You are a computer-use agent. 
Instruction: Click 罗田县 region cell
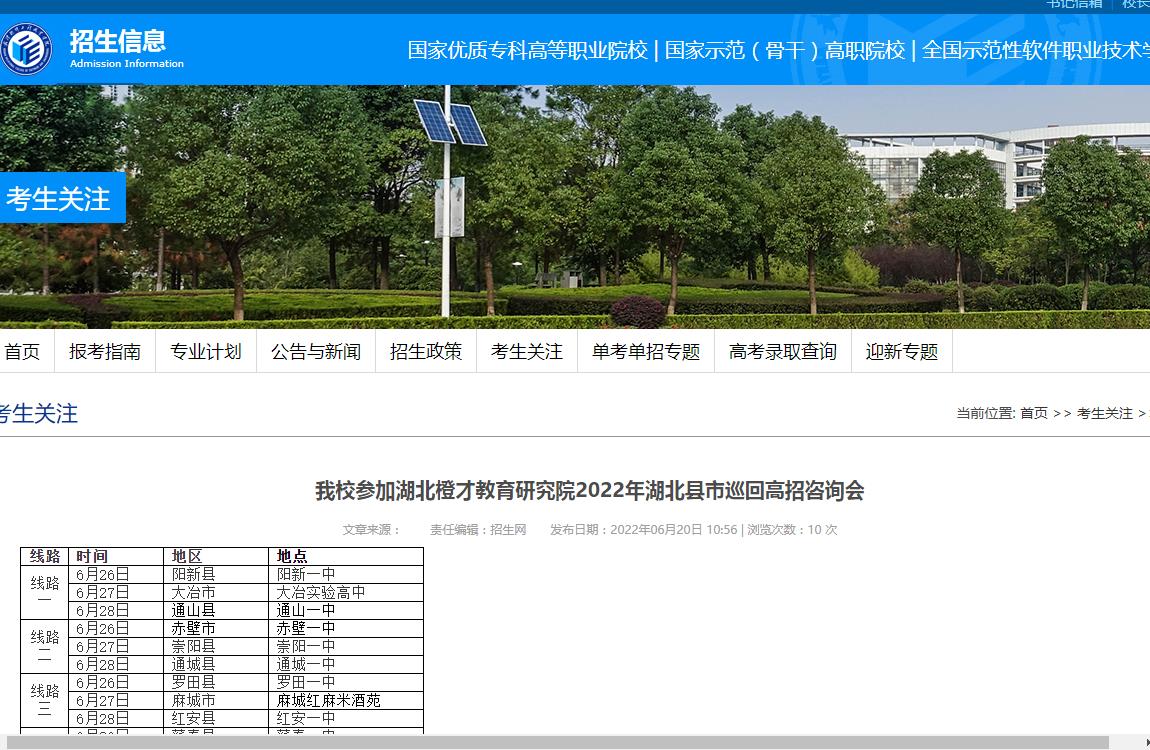pos(216,683)
